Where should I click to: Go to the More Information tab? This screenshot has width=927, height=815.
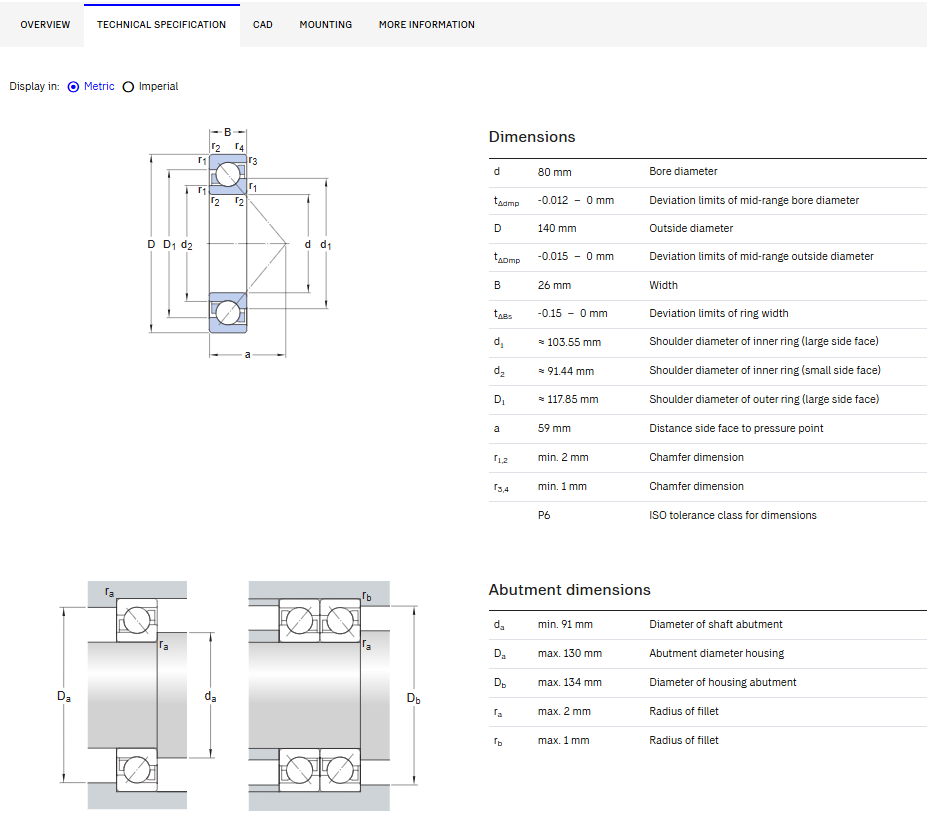point(427,25)
